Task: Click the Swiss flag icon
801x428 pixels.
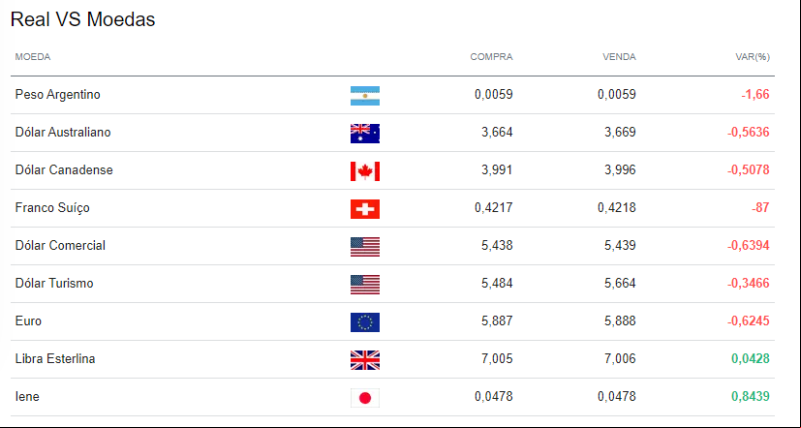Action: coord(365,209)
